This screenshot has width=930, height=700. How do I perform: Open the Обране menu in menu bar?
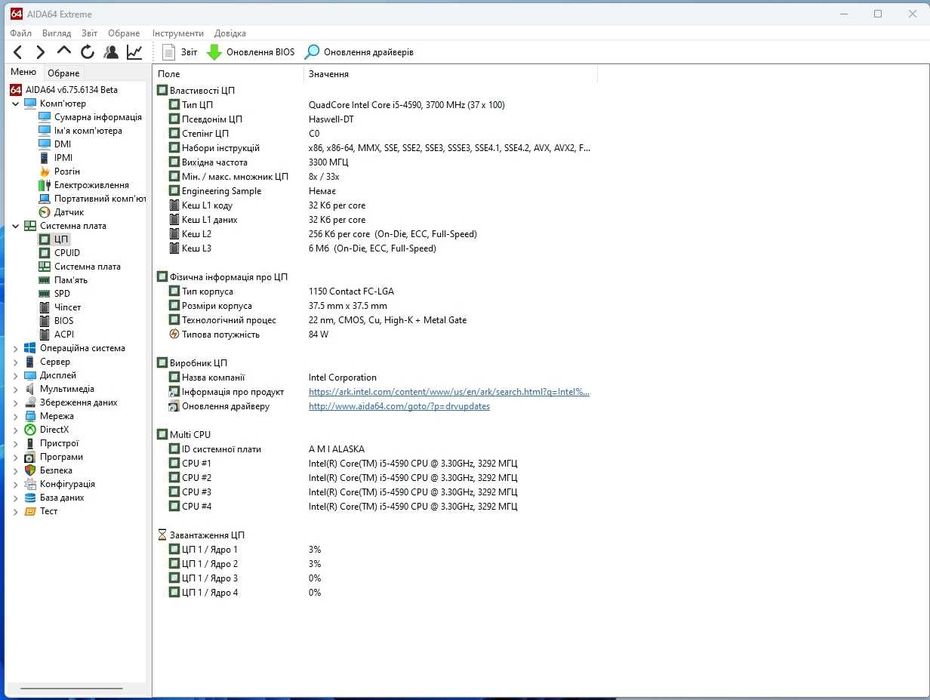click(124, 33)
